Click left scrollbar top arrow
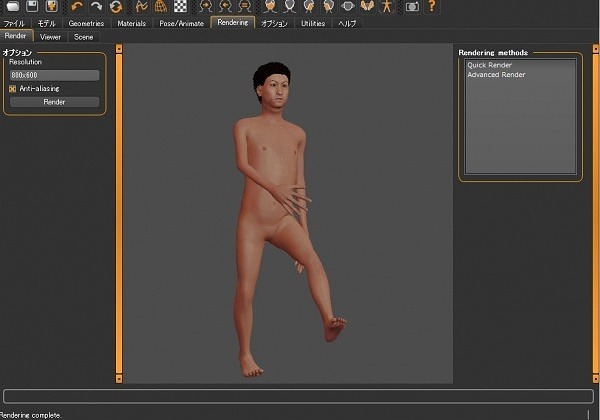This screenshot has height=420, width=600. pos(119,49)
